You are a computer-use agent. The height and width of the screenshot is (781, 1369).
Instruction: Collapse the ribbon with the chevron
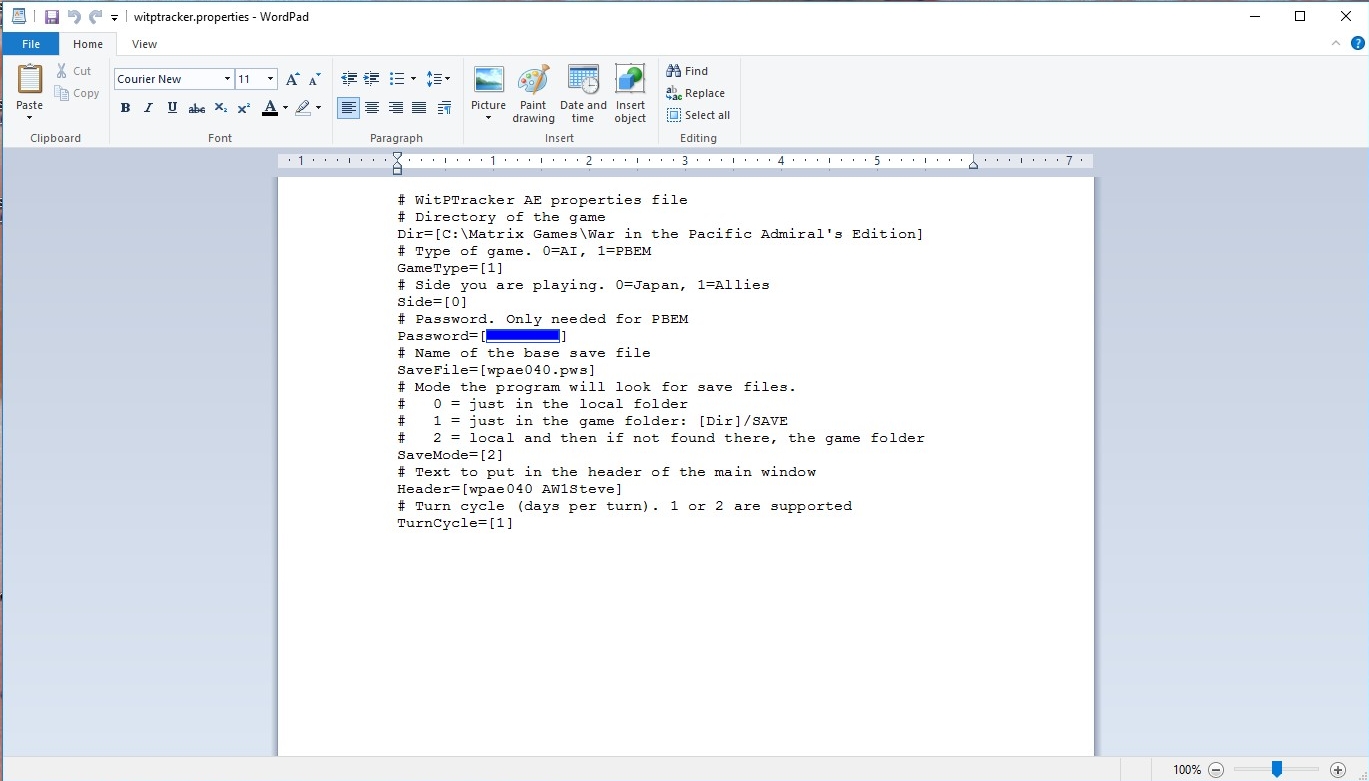click(x=1337, y=44)
